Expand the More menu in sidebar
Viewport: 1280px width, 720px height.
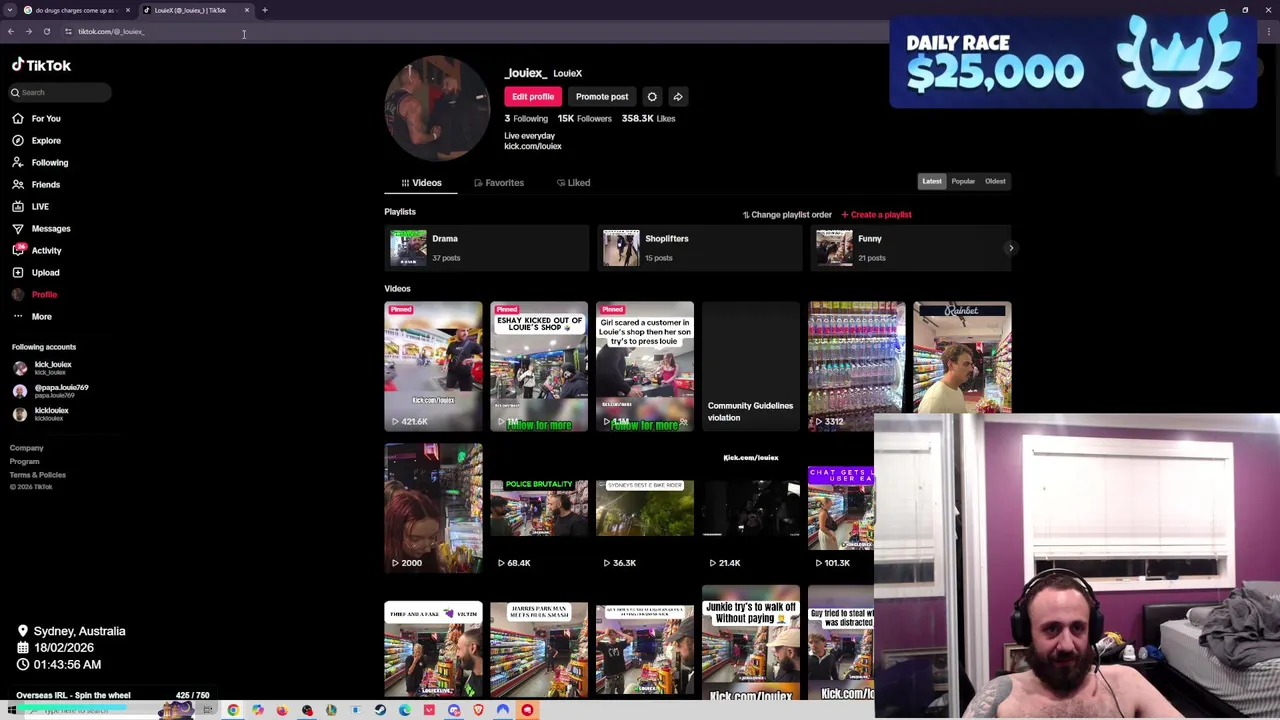tap(32, 316)
